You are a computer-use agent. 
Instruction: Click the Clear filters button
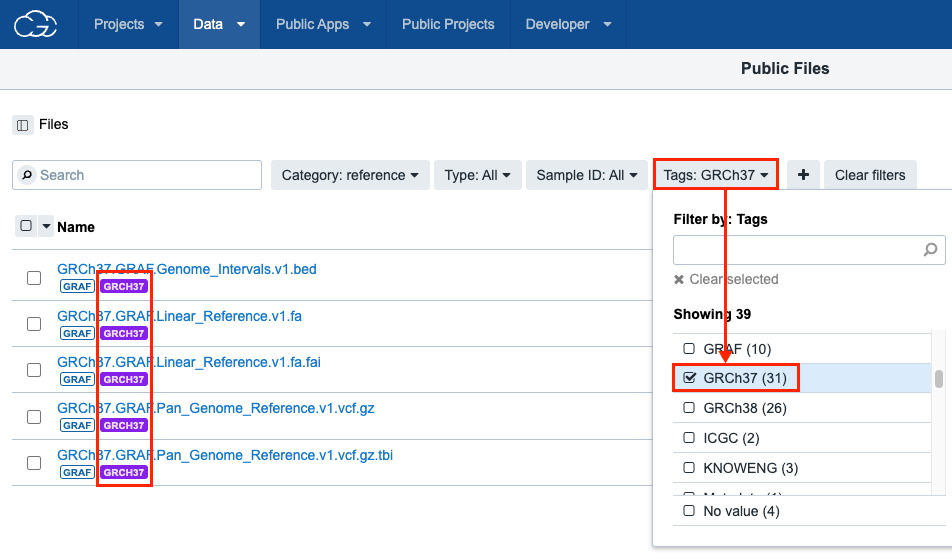pos(870,175)
